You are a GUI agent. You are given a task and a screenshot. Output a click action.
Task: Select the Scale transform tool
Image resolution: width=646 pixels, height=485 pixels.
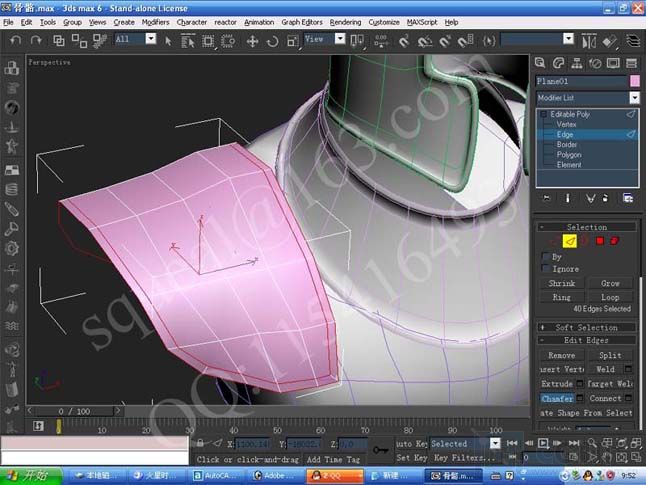(292, 41)
